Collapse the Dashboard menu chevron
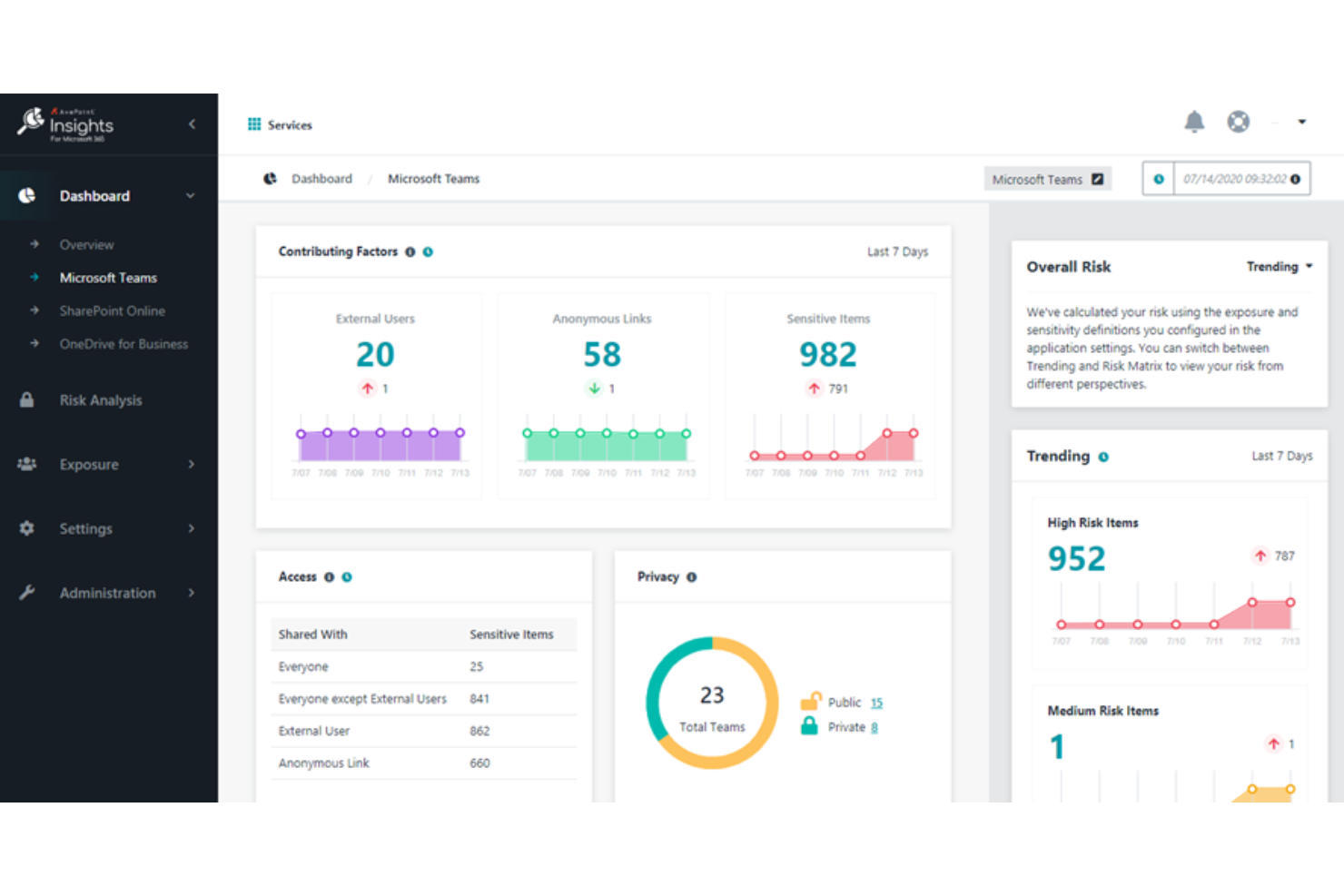The image size is (1344, 896). (x=191, y=195)
